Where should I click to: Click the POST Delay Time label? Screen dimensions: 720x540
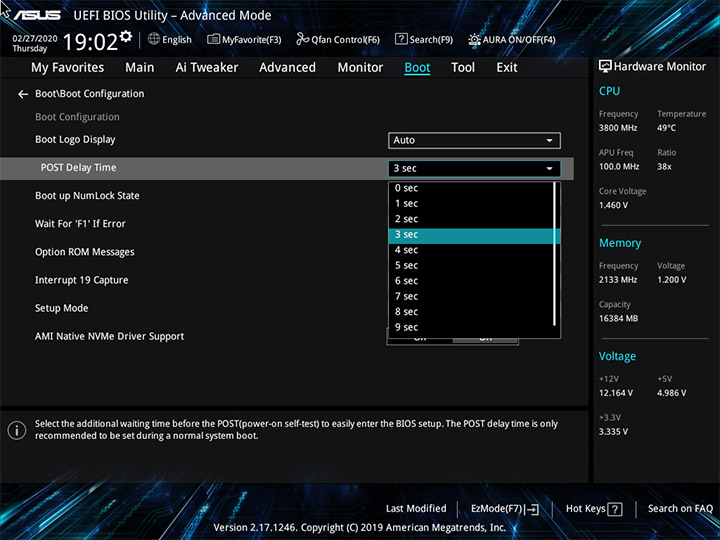pos(79,168)
